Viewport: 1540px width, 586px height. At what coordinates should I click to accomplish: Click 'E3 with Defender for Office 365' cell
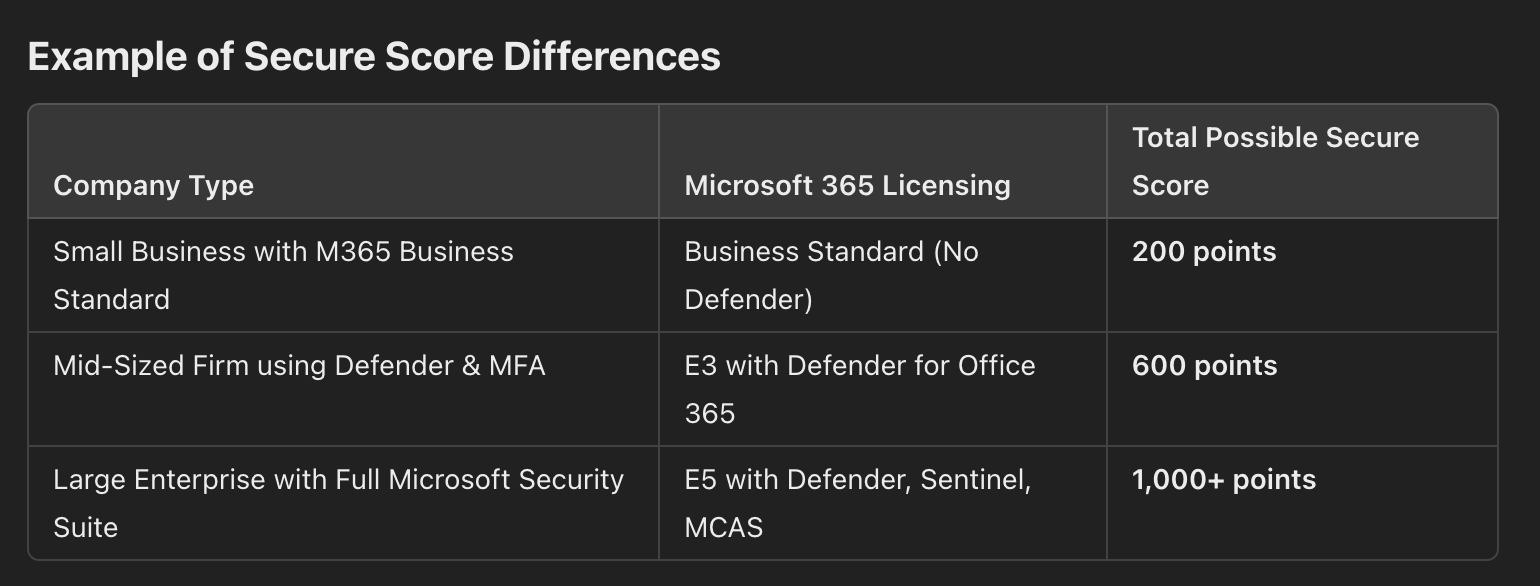[x=859, y=389]
